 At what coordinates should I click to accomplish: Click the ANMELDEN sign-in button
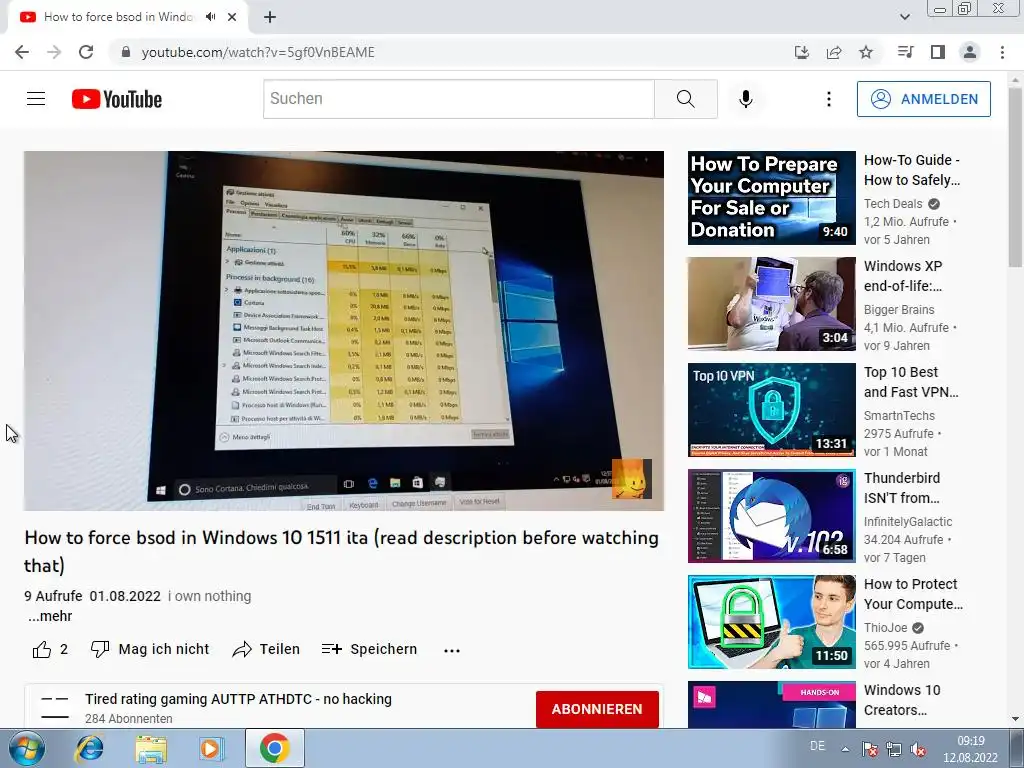click(x=923, y=99)
